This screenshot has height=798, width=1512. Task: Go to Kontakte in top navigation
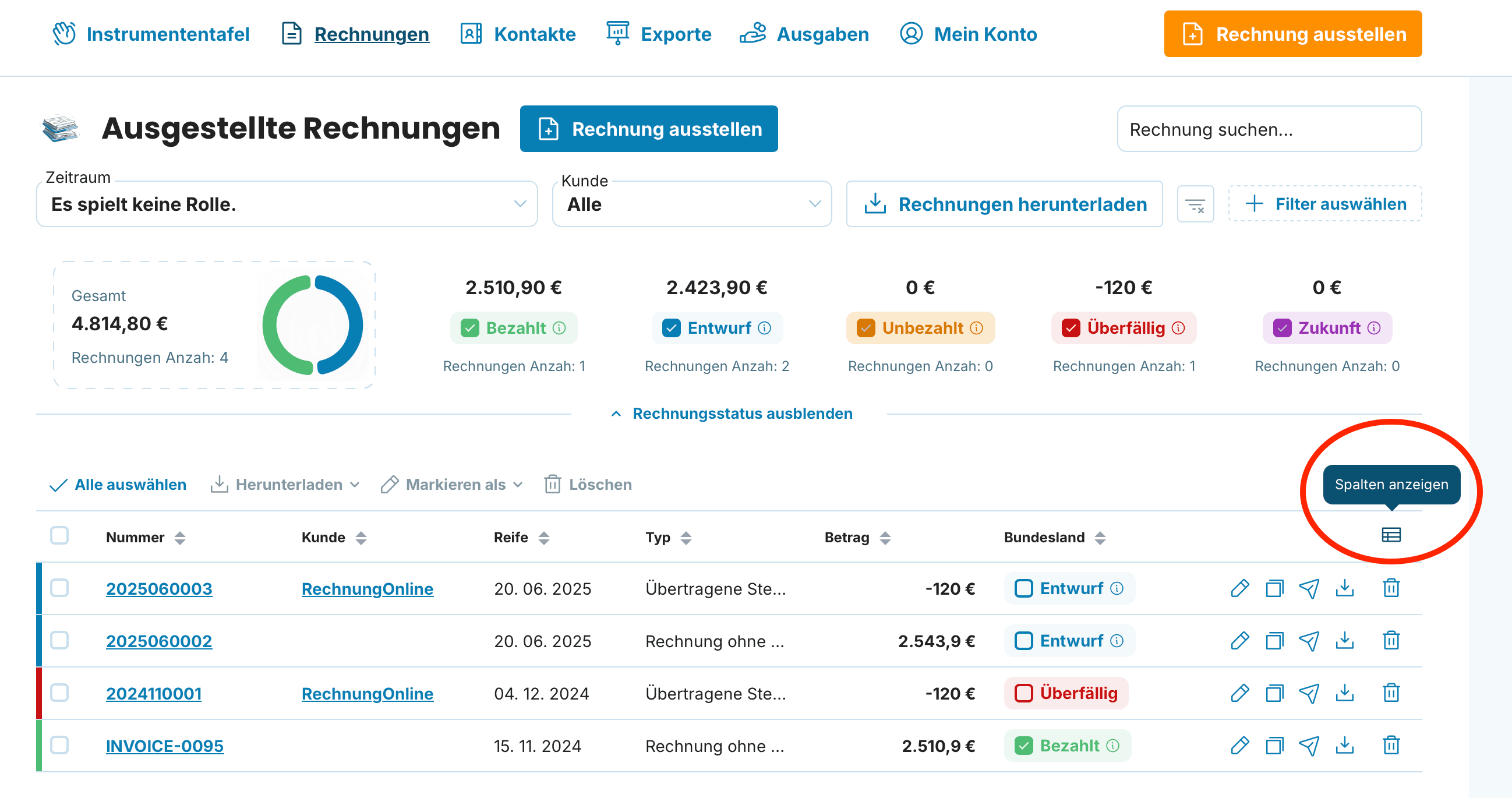[518, 34]
